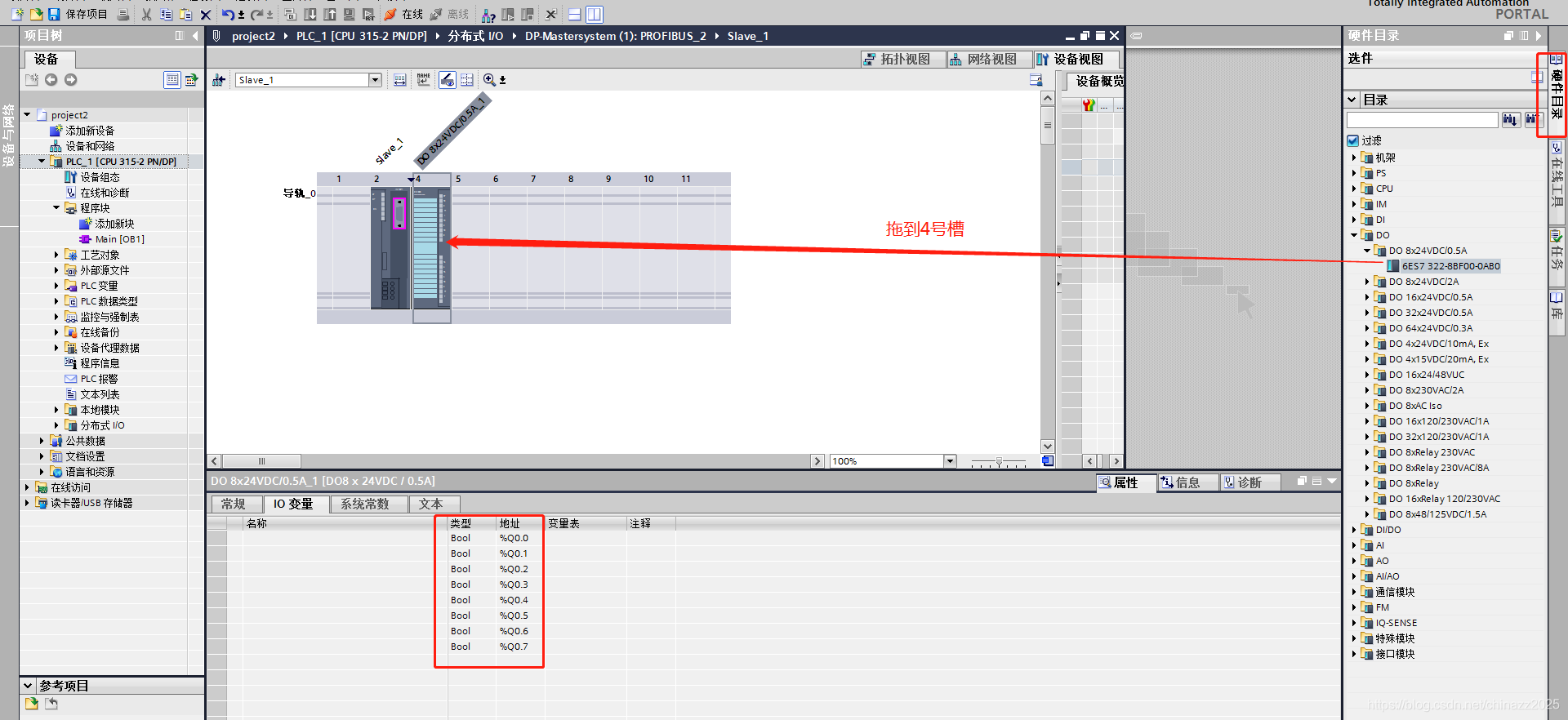
Task: Collapse the 参考项目 section
Action: click(x=28, y=686)
